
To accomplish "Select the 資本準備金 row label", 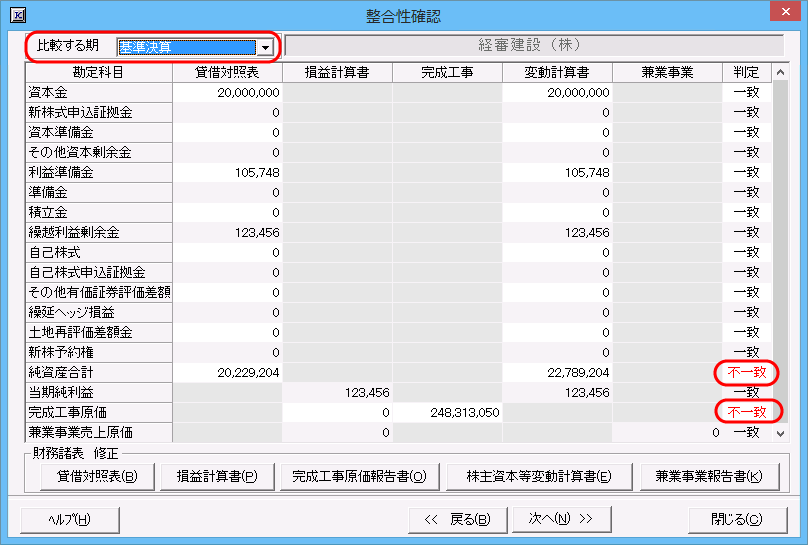I will (x=98, y=132).
